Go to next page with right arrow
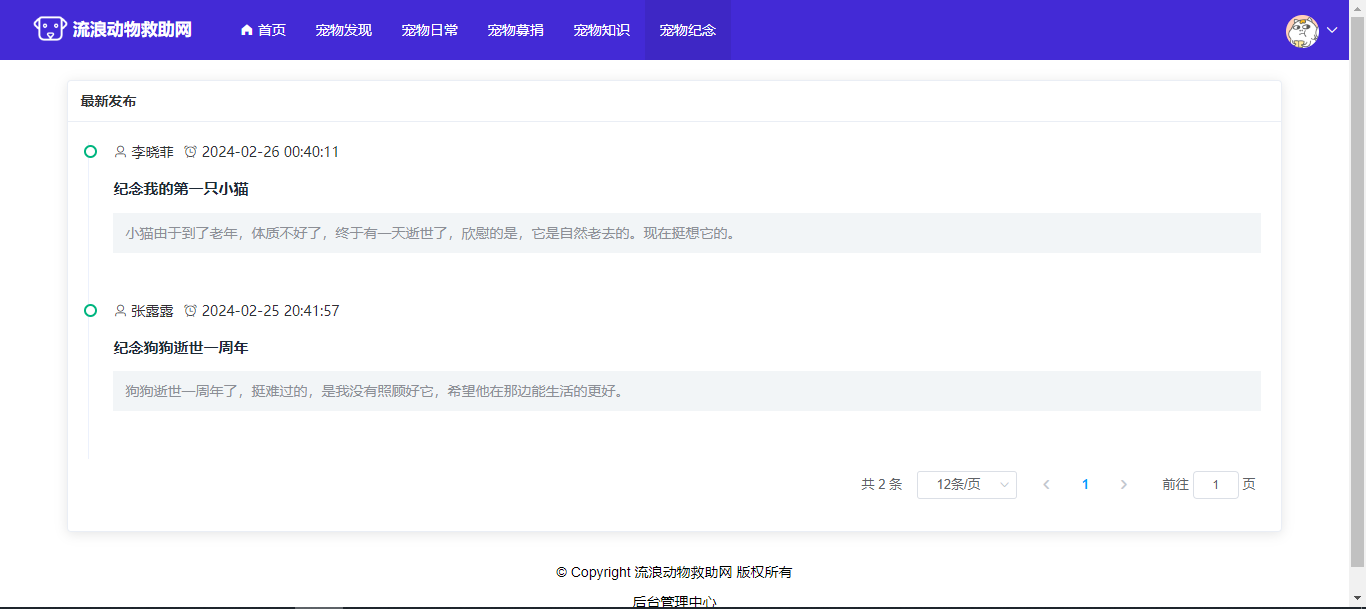The height and width of the screenshot is (609, 1366). [1123, 485]
